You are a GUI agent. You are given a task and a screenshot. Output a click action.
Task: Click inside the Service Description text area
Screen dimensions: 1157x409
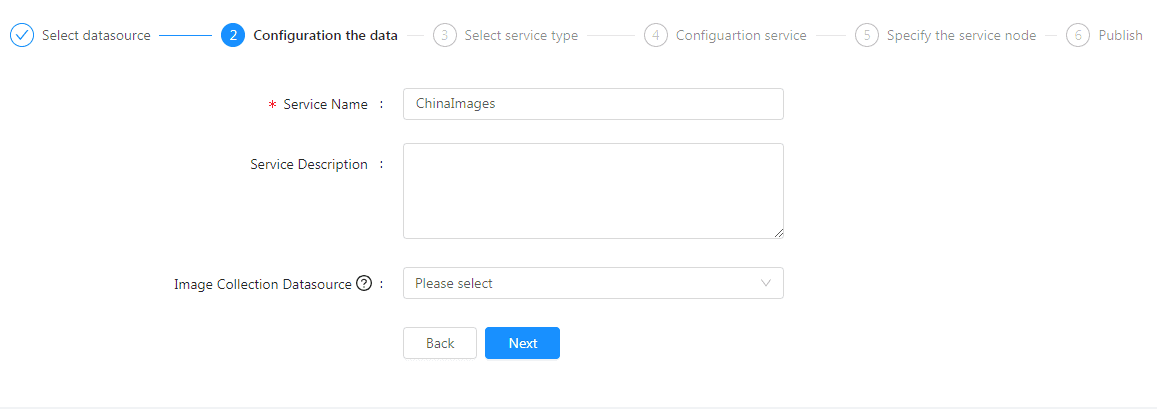[593, 191]
